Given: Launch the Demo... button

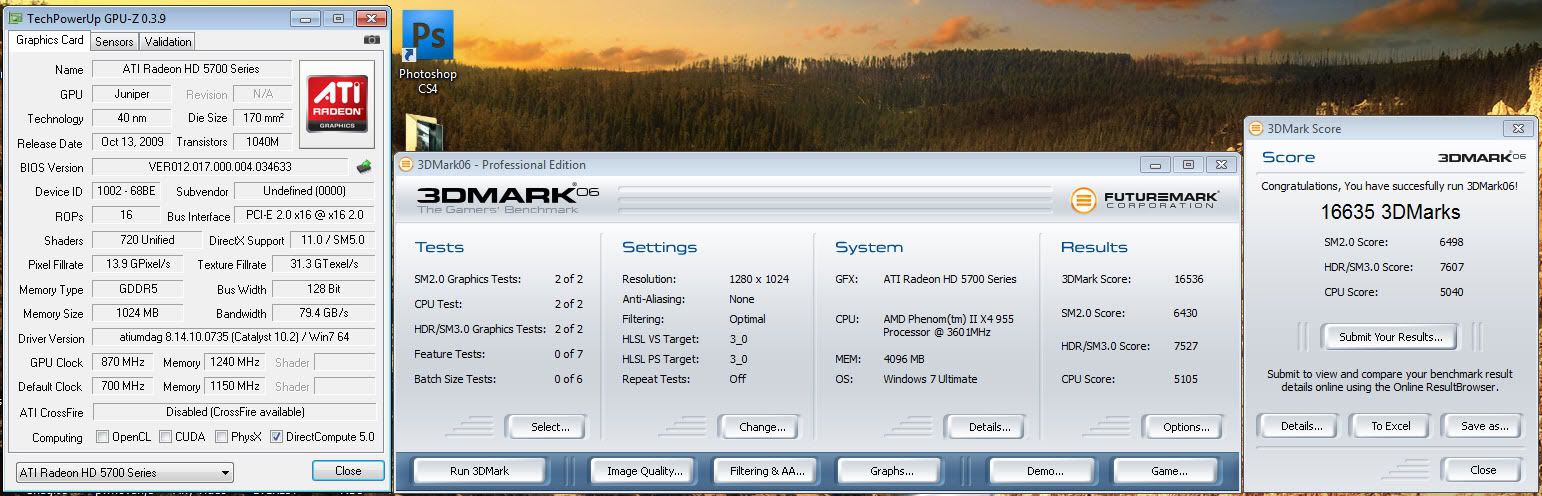Looking at the screenshot, I should click(x=1044, y=471).
